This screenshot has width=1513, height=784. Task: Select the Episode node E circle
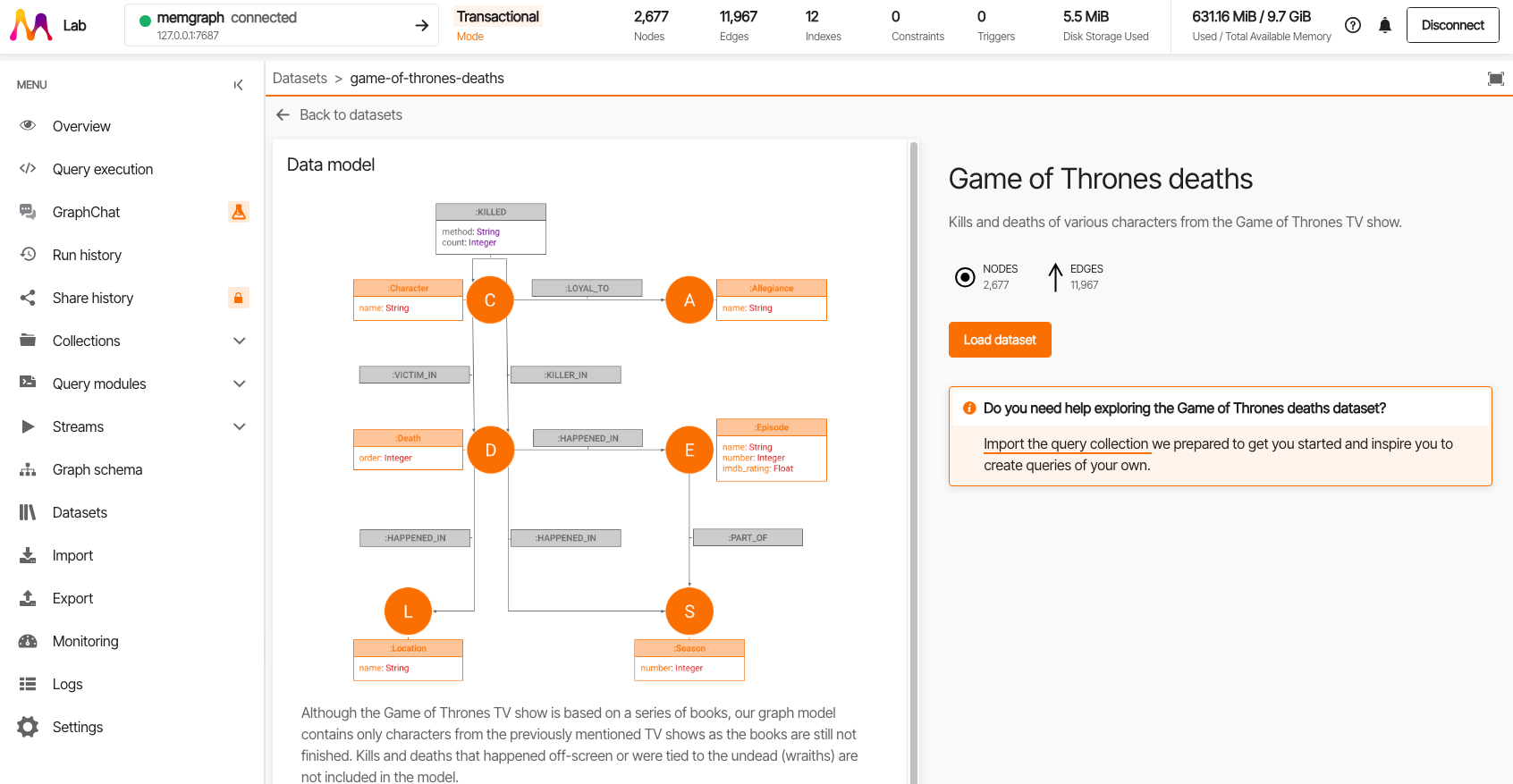point(689,450)
